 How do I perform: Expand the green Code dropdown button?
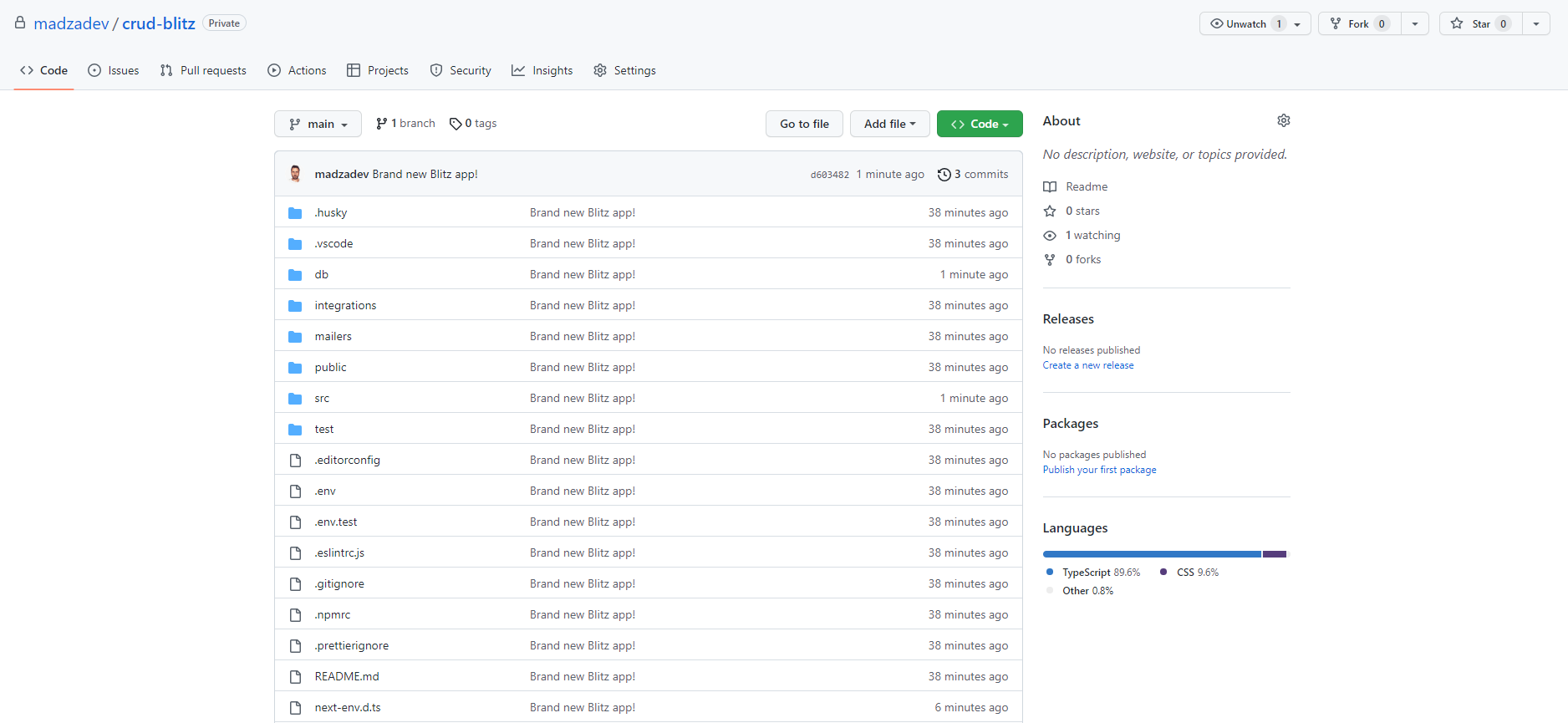979,124
